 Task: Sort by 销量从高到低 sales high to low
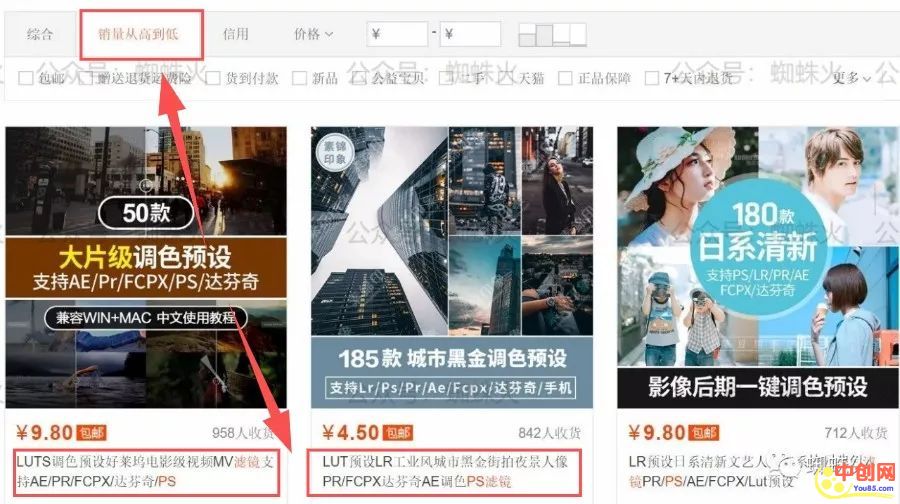point(140,34)
